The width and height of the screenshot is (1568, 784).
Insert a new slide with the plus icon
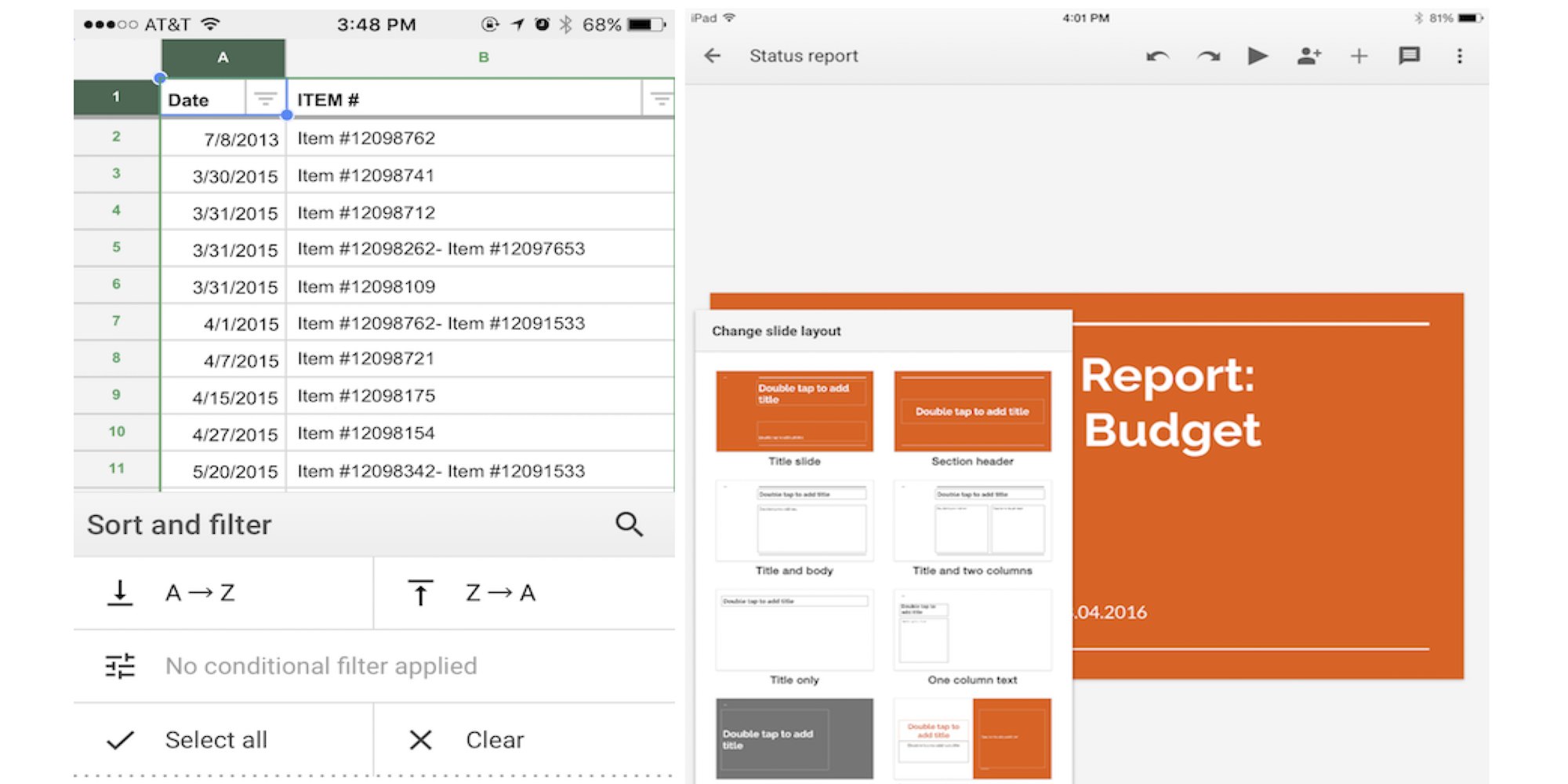(x=1359, y=56)
